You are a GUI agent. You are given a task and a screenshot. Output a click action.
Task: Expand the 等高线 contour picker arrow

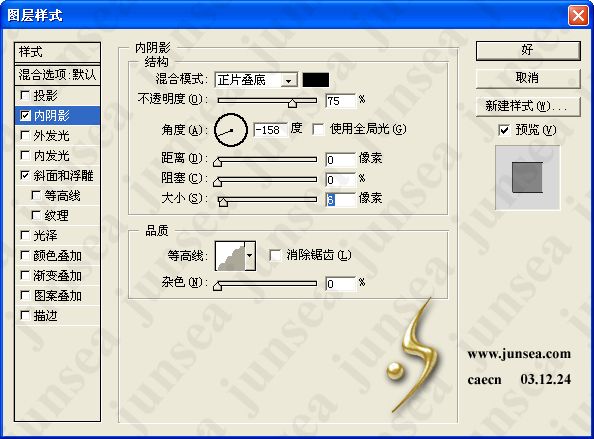[250, 256]
